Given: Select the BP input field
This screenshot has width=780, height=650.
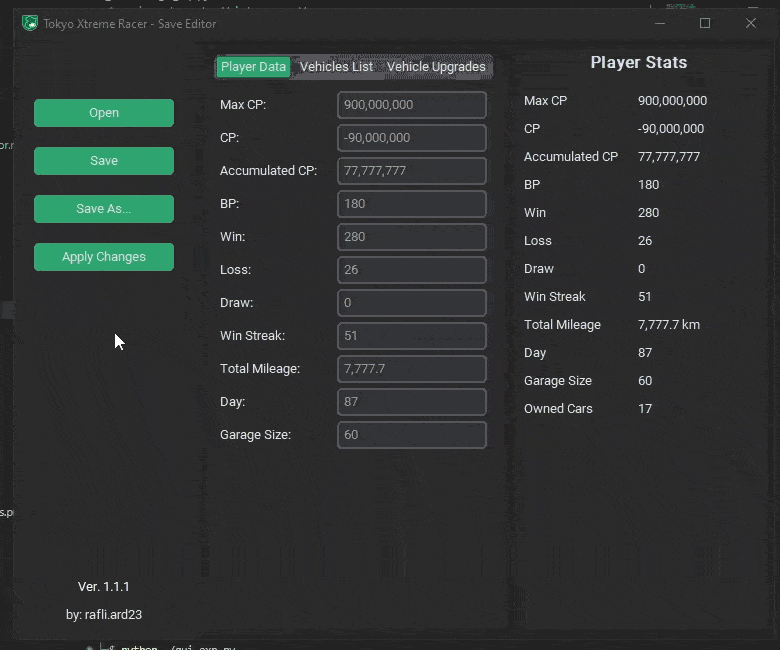Looking at the screenshot, I should (412, 204).
